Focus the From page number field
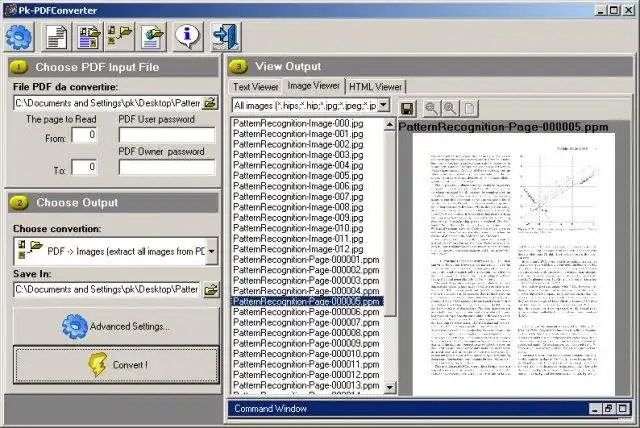The image size is (640, 428). (84, 135)
